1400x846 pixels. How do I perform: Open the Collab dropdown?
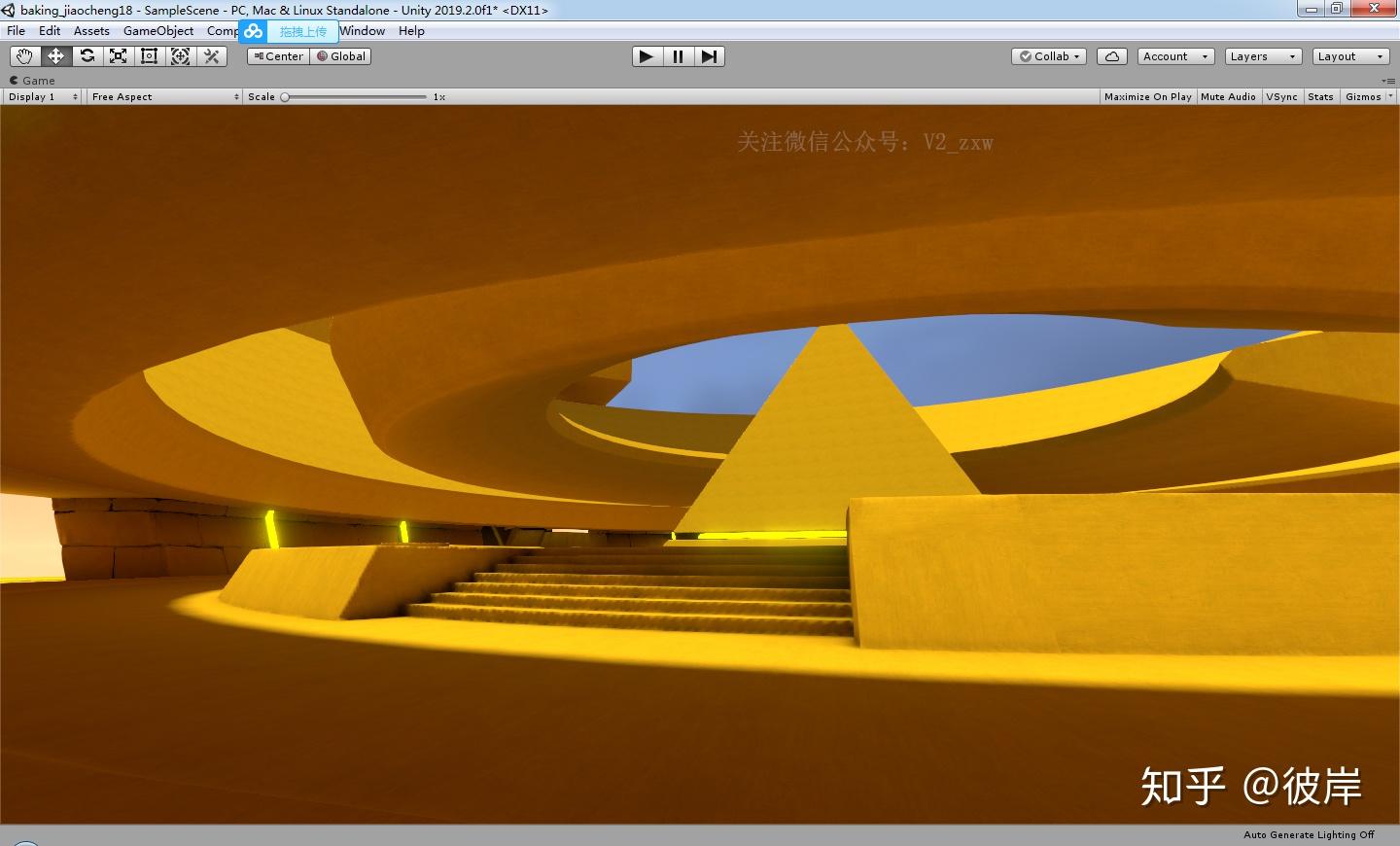click(1049, 56)
